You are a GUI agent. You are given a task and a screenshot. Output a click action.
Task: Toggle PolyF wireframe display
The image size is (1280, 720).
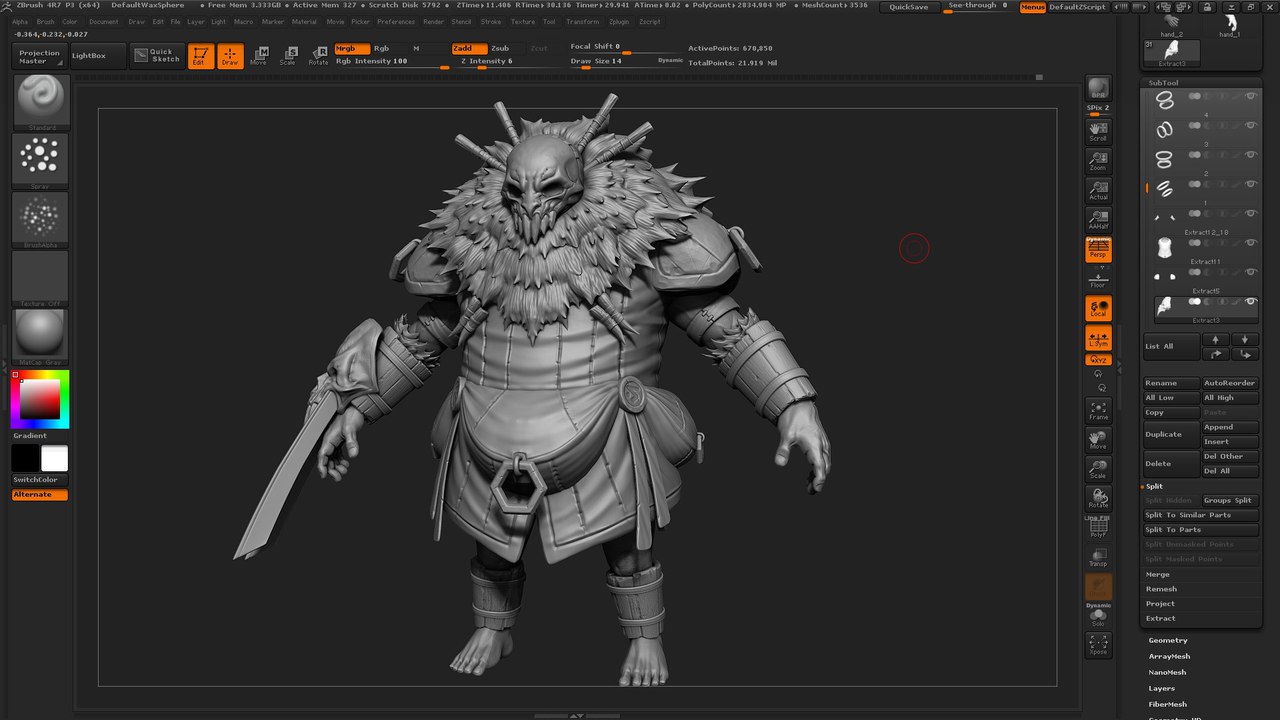(x=1098, y=527)
